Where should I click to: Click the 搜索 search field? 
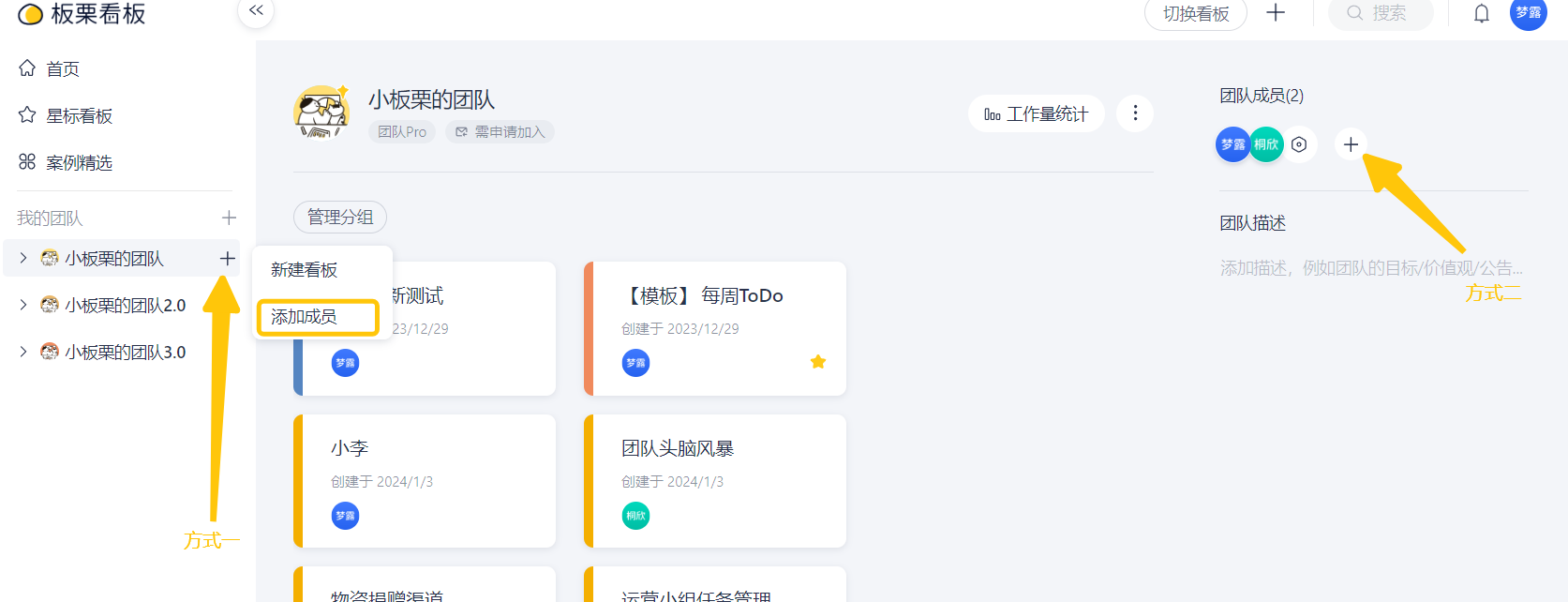click(1381, 13)
